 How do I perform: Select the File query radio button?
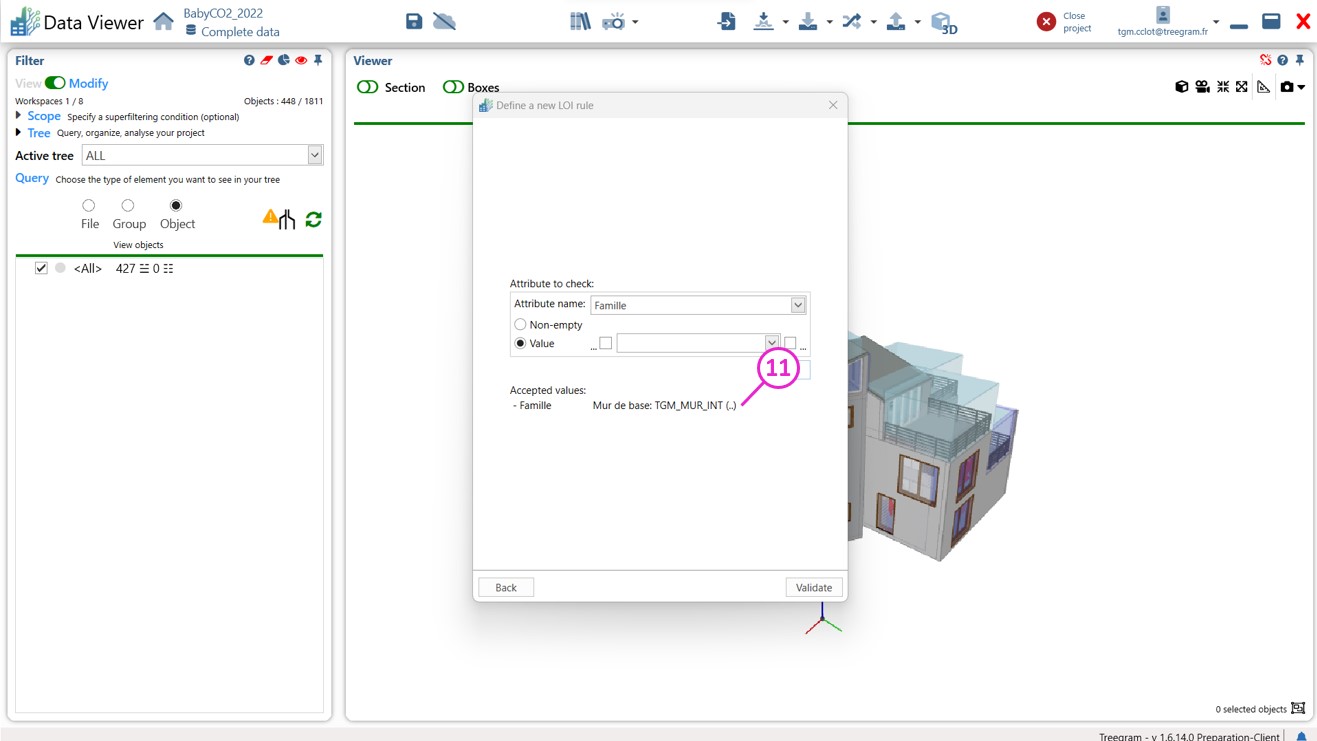click(89, 206)
